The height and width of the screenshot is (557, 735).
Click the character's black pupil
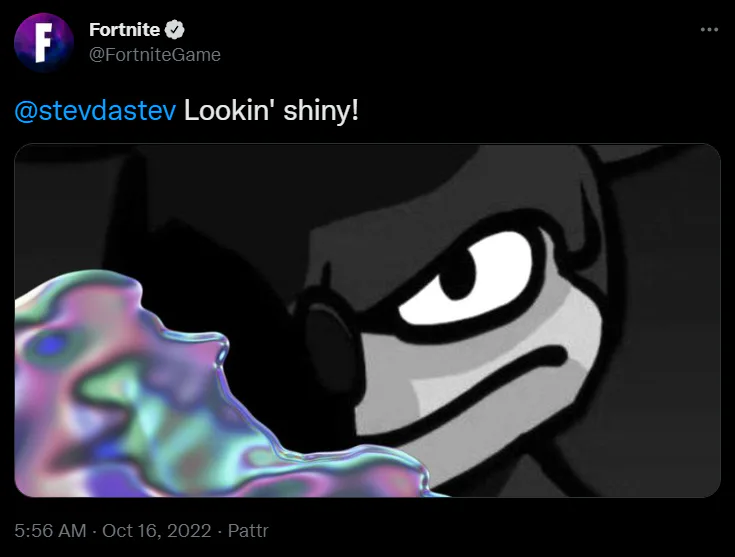point(457,278)
